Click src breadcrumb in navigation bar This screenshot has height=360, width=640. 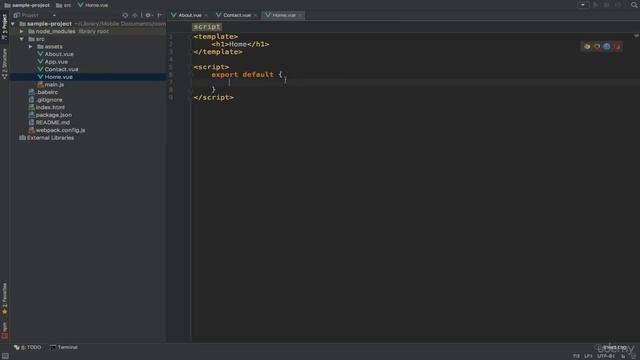point(63,5)
